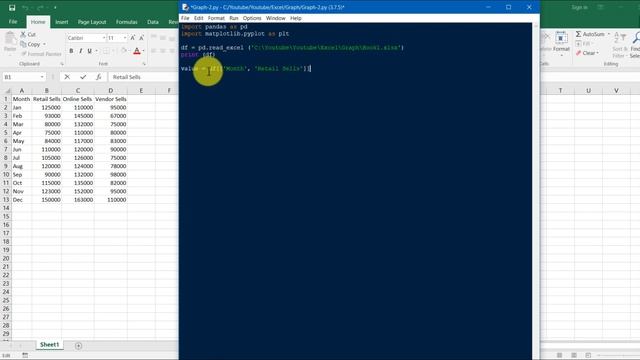
Task: Open the Help menu in the Python editor
Action: click(296, 18)
